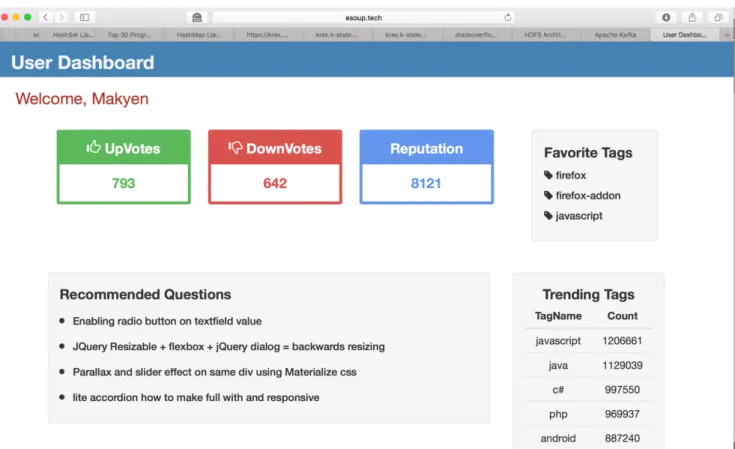Click the count 969937
Screen dimensions: 735x449
point(622,414)
